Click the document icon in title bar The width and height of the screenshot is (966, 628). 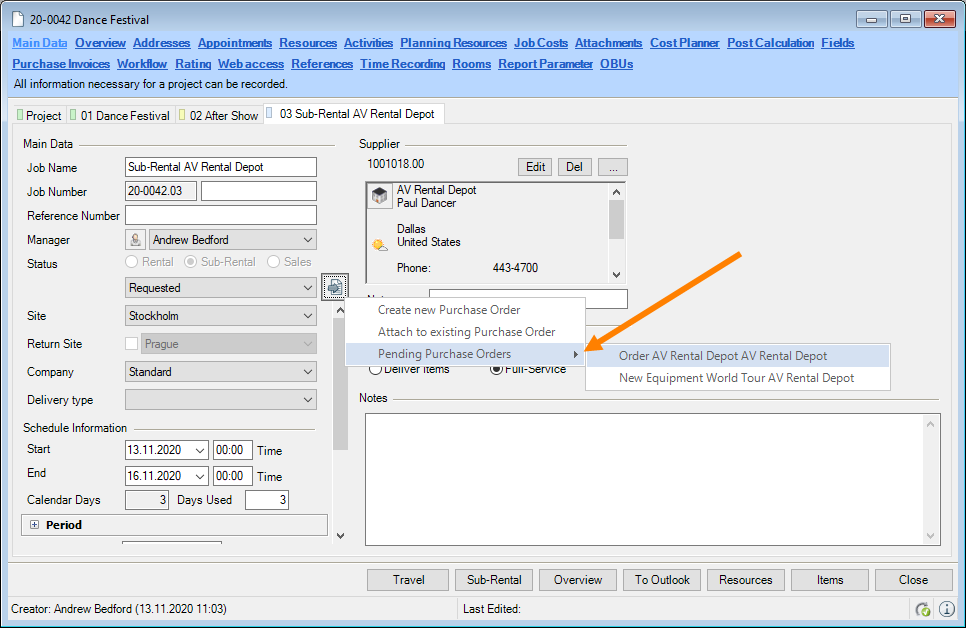pos(19,19)
